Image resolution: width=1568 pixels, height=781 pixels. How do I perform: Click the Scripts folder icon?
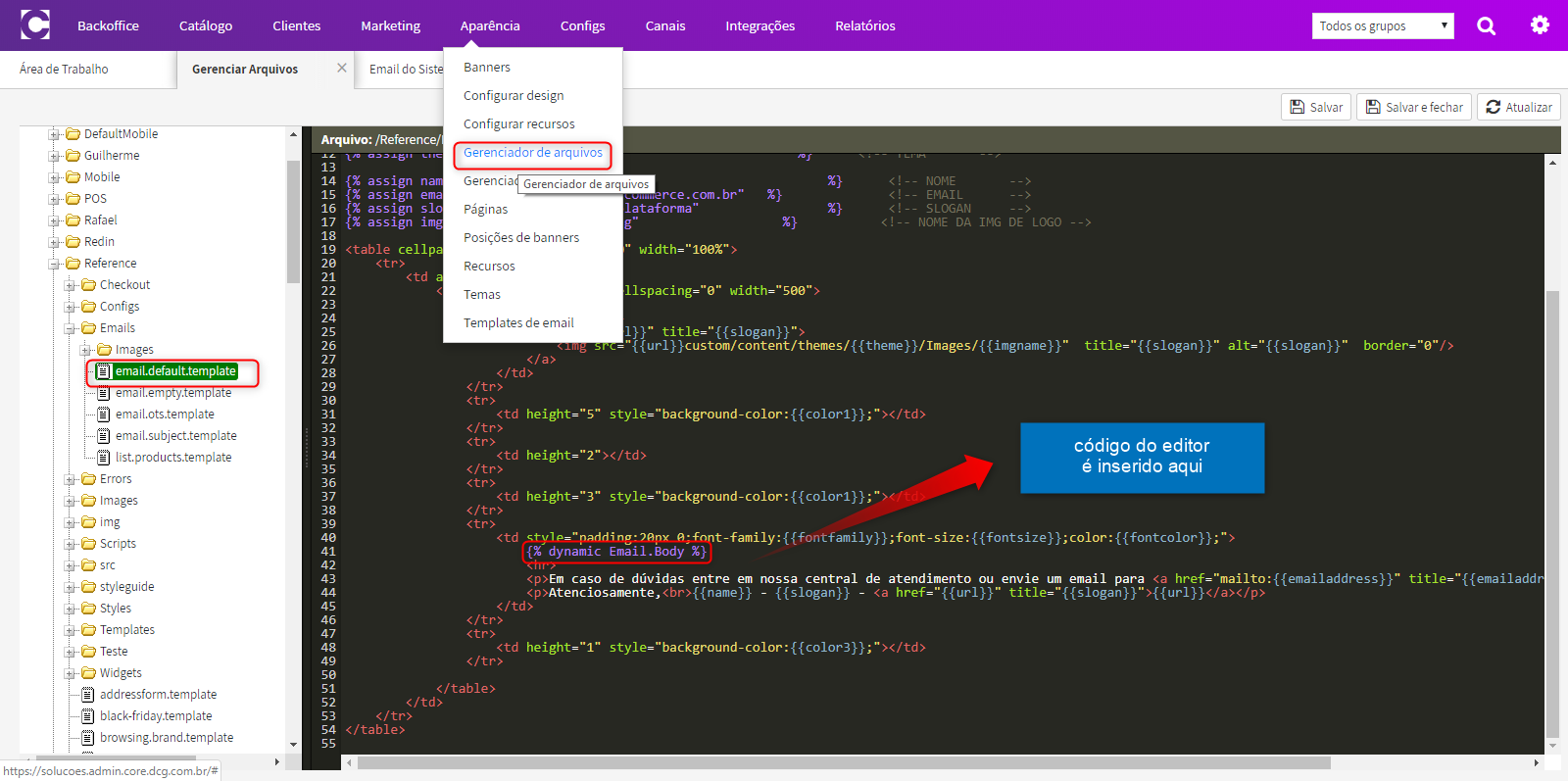(x=88, y=544)
